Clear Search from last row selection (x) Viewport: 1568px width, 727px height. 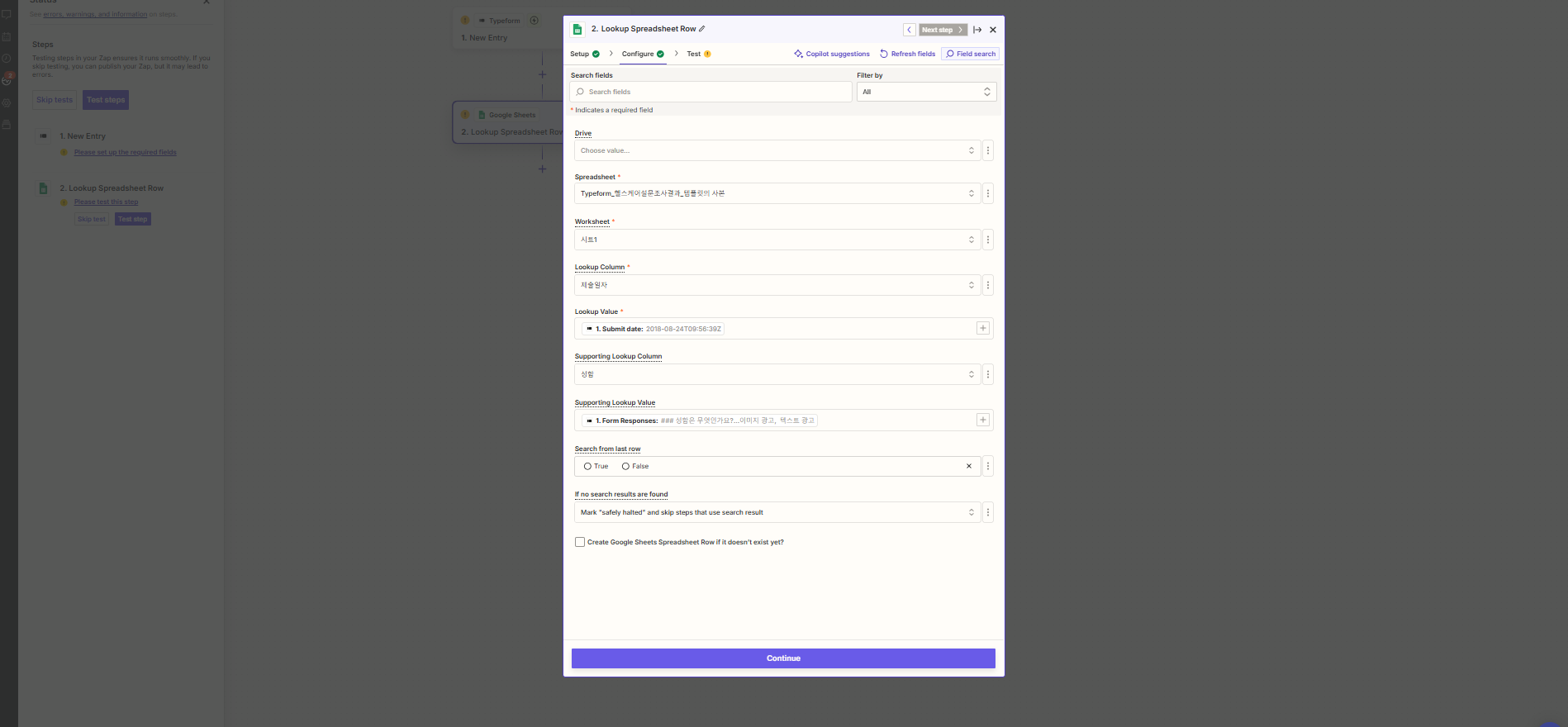[x=969, y=466]
